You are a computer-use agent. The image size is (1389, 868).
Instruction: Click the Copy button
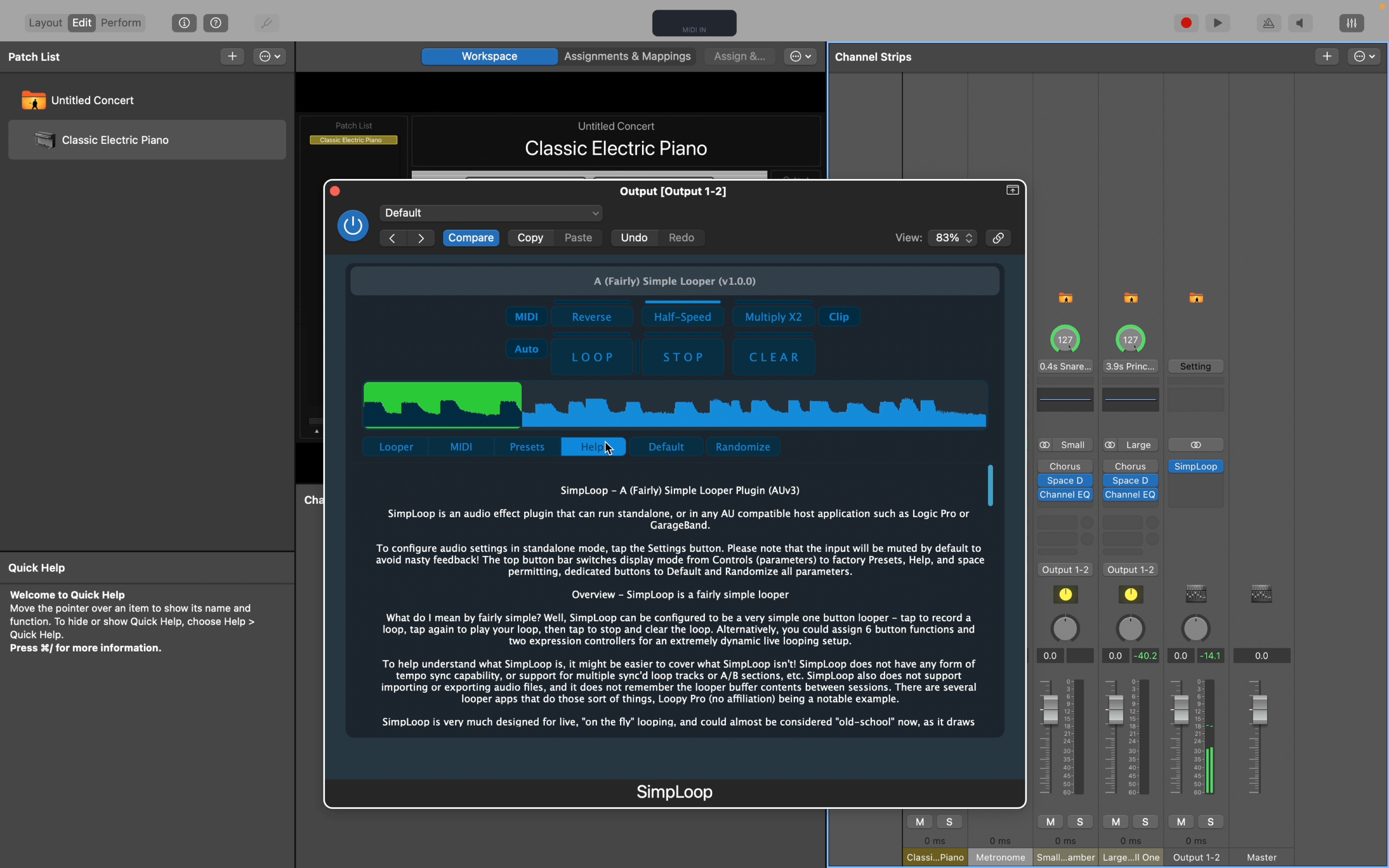[530, 238]
